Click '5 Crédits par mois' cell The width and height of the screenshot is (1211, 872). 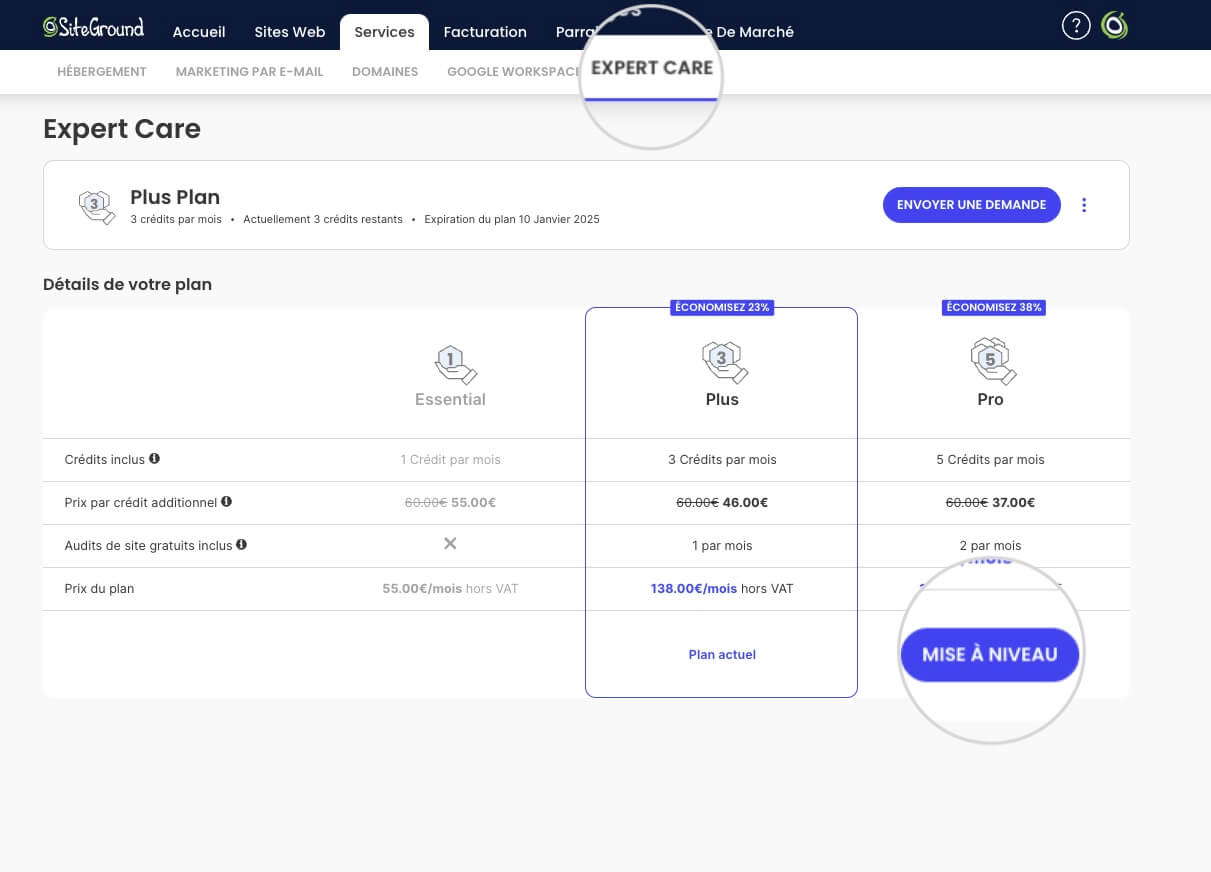(990, 460)
